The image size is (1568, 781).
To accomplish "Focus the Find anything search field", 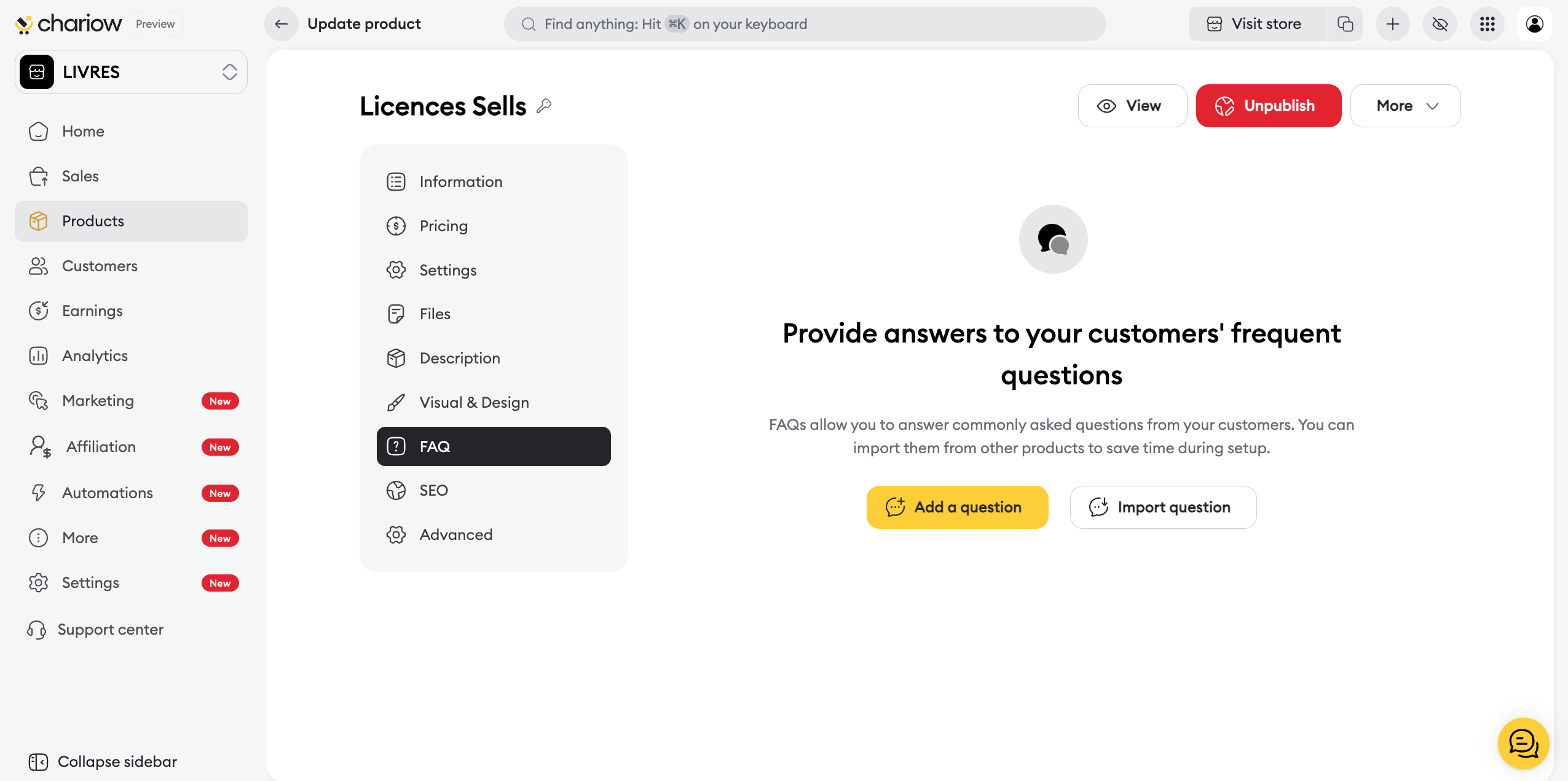I will coord(805,24).
